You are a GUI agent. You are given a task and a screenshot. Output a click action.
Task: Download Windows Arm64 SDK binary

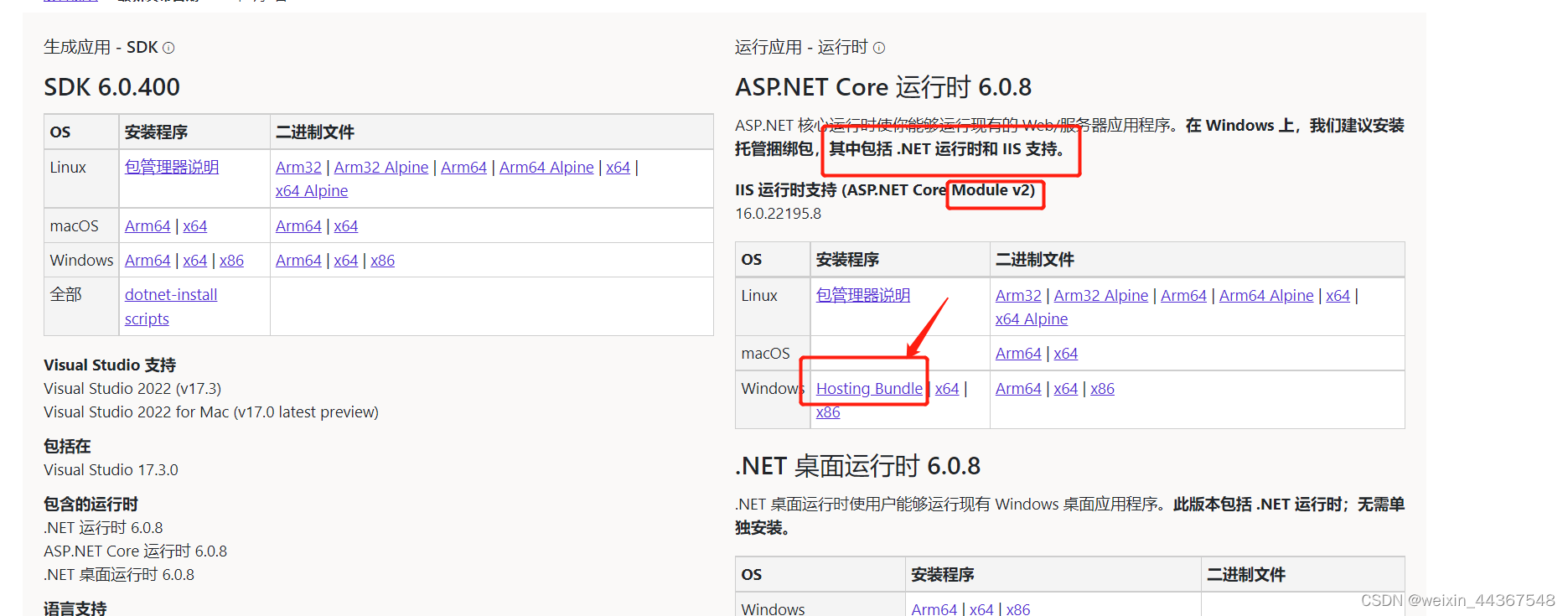(x=298, y=260)
